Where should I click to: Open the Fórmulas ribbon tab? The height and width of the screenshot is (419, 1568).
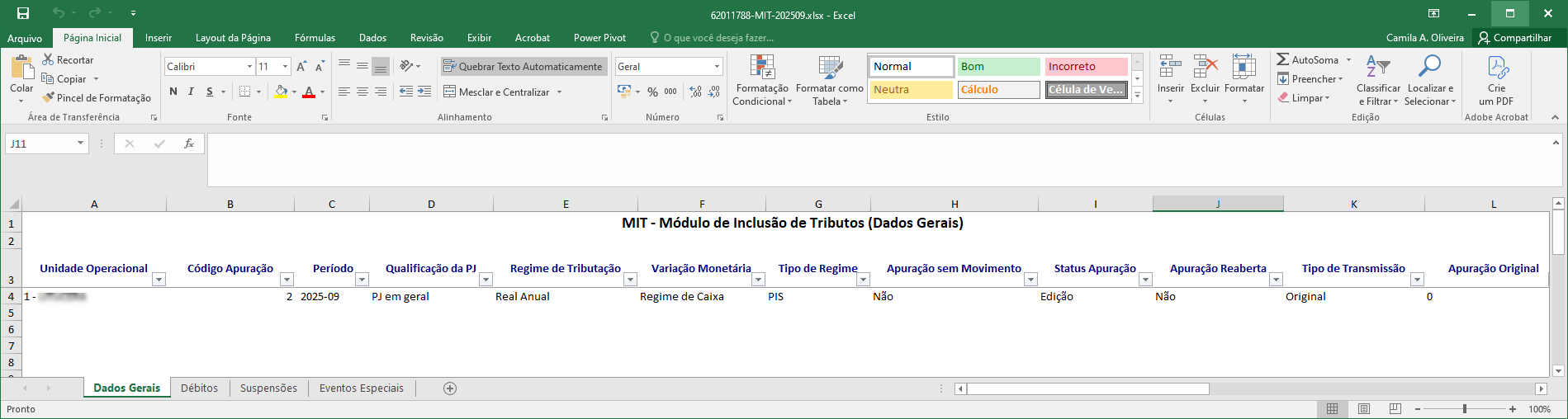pos(315,38)
